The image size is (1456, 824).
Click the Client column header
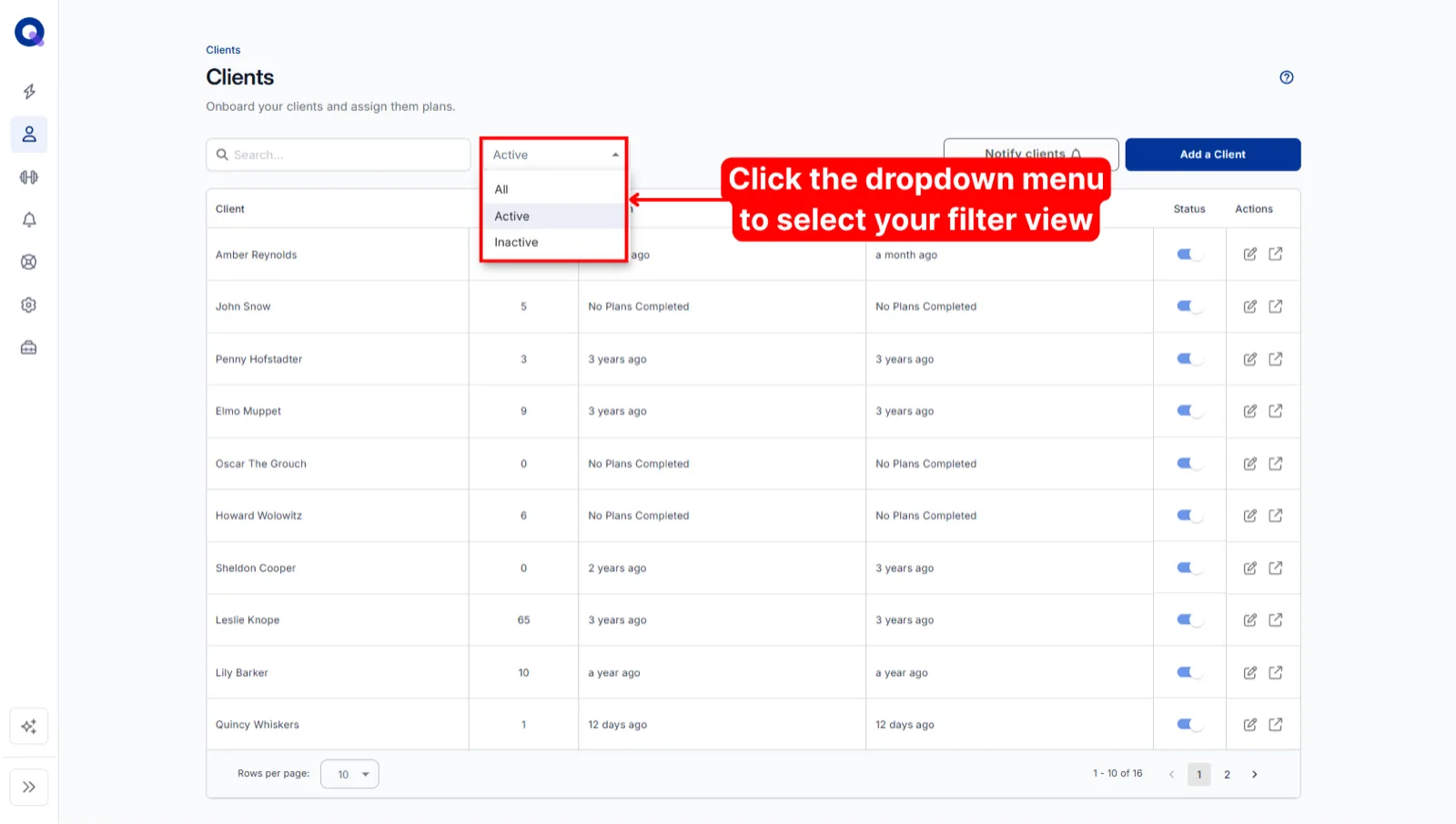click(230, 209)
